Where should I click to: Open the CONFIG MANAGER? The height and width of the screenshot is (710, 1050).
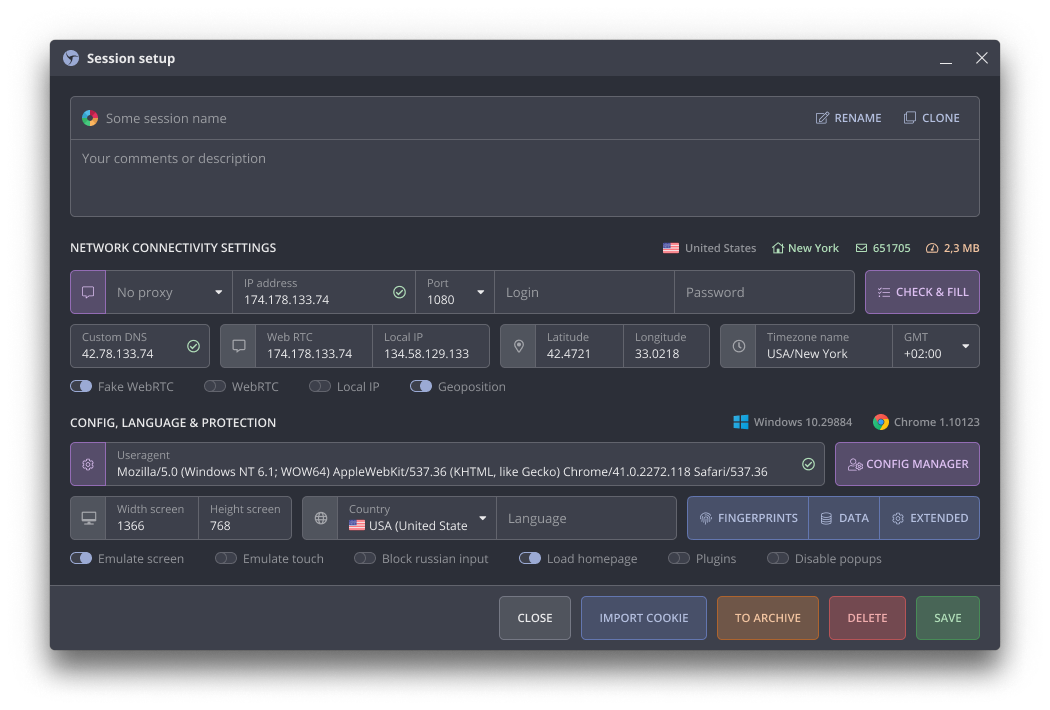[x=907, y=464]
